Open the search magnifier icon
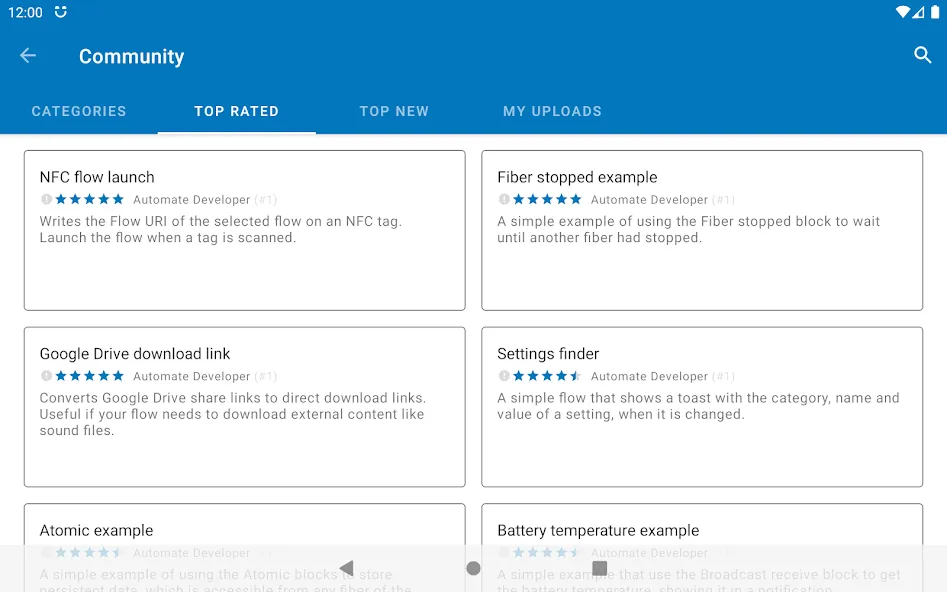 coord(922,55)
